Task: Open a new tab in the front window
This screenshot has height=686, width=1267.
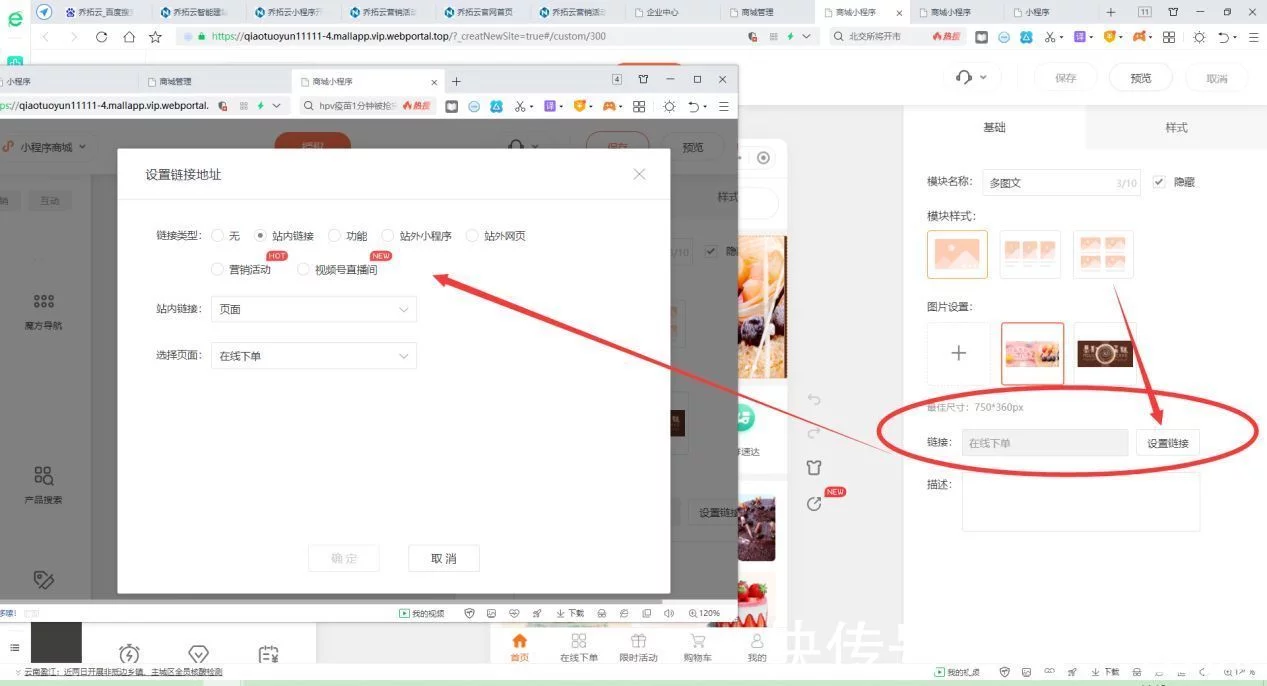Action: [456, 81]
